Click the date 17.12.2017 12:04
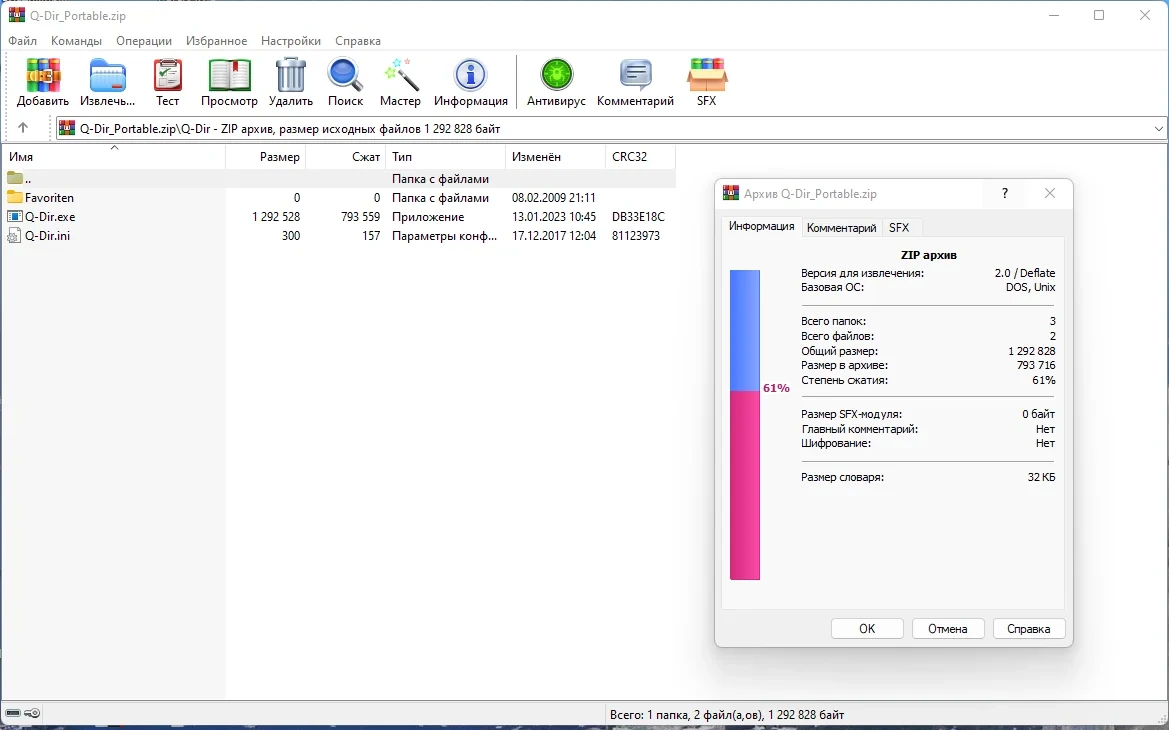The image size is (1169, 730). click(x=554, y=236)
